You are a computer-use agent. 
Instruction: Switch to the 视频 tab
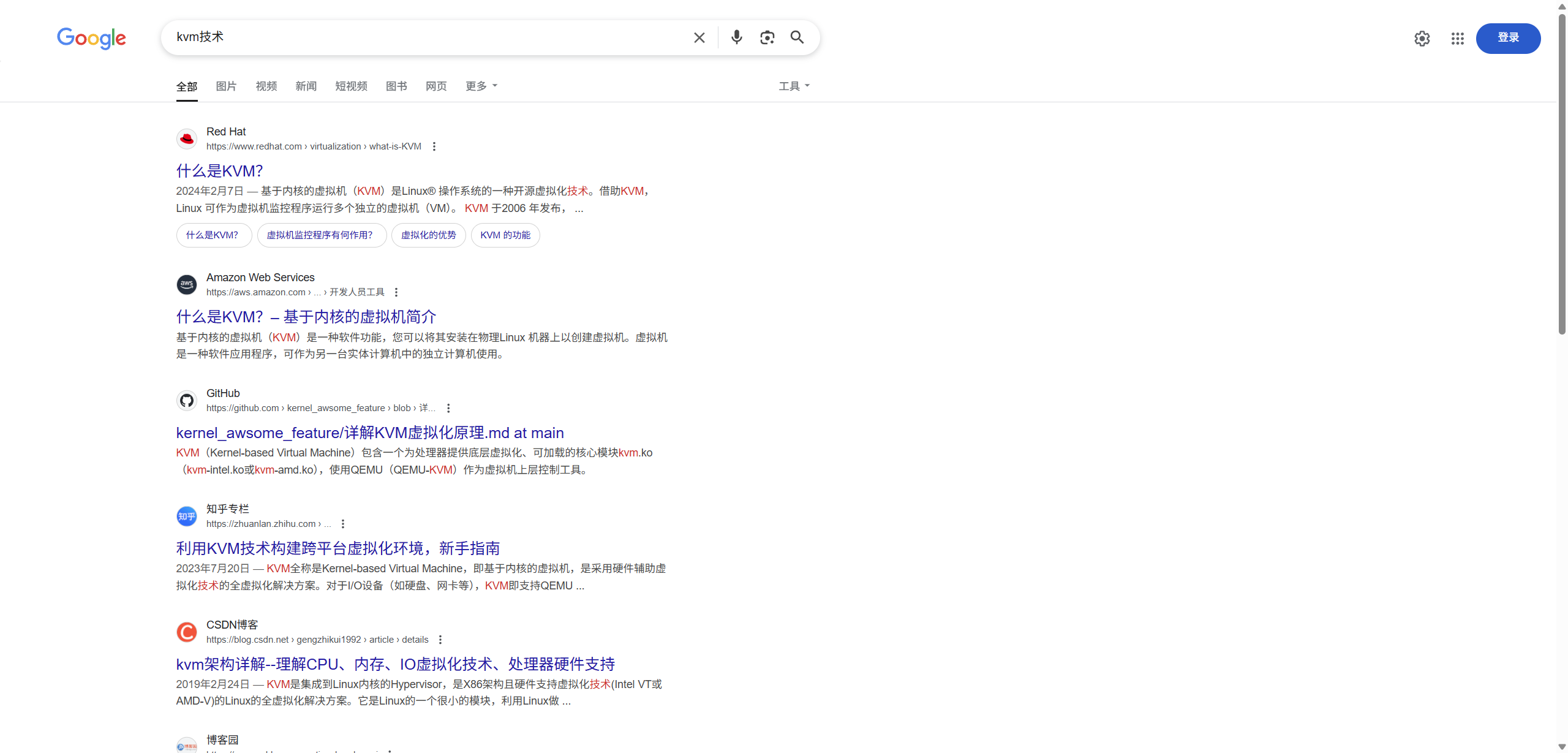pos(266,86)
